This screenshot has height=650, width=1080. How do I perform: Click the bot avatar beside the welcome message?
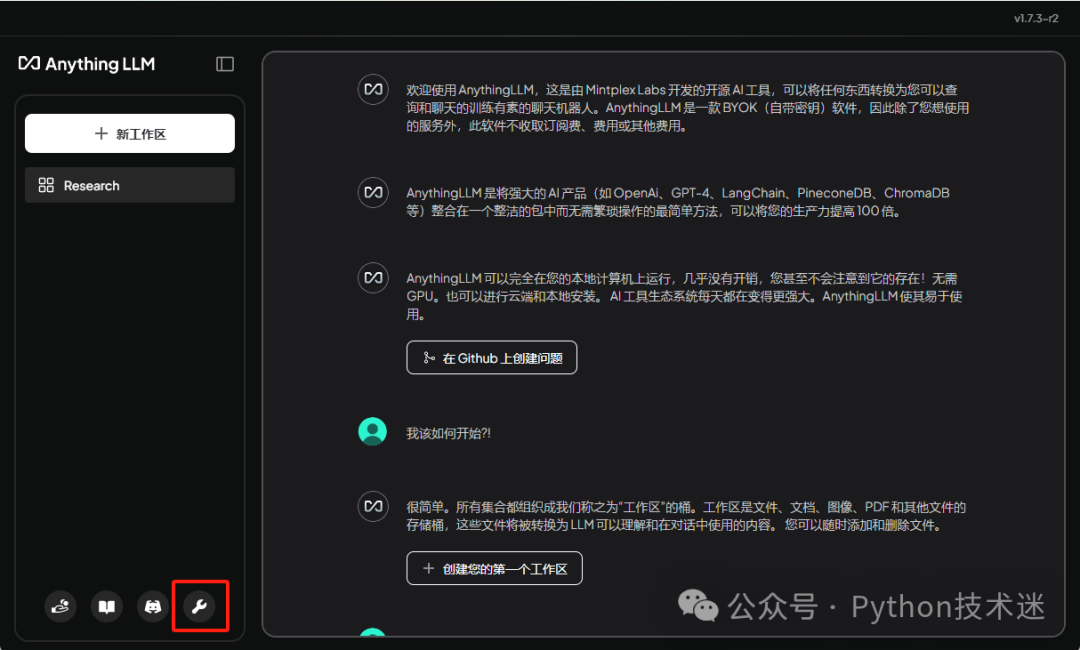373,90
